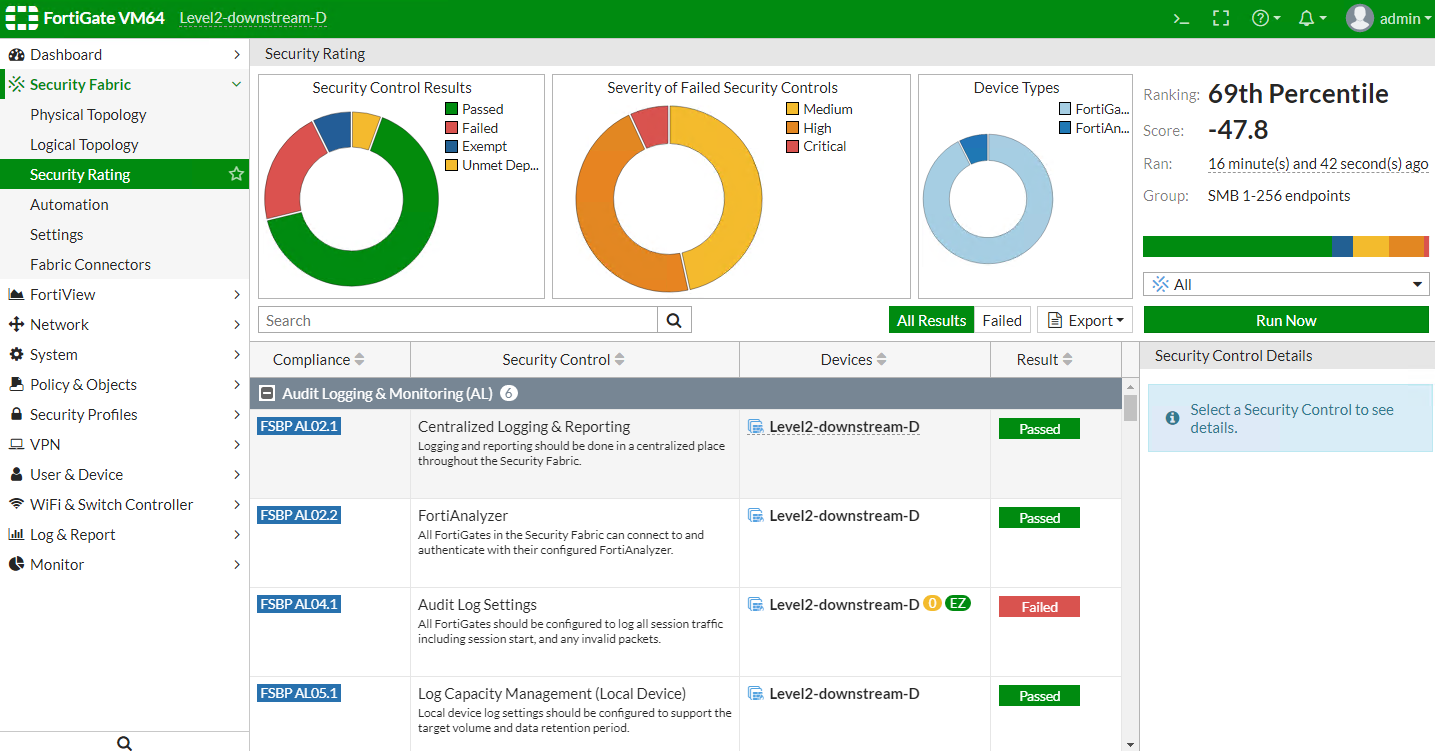This screenshot has width=1436, height=751.
Task: Open Automation page
Action: click(69, 205)
